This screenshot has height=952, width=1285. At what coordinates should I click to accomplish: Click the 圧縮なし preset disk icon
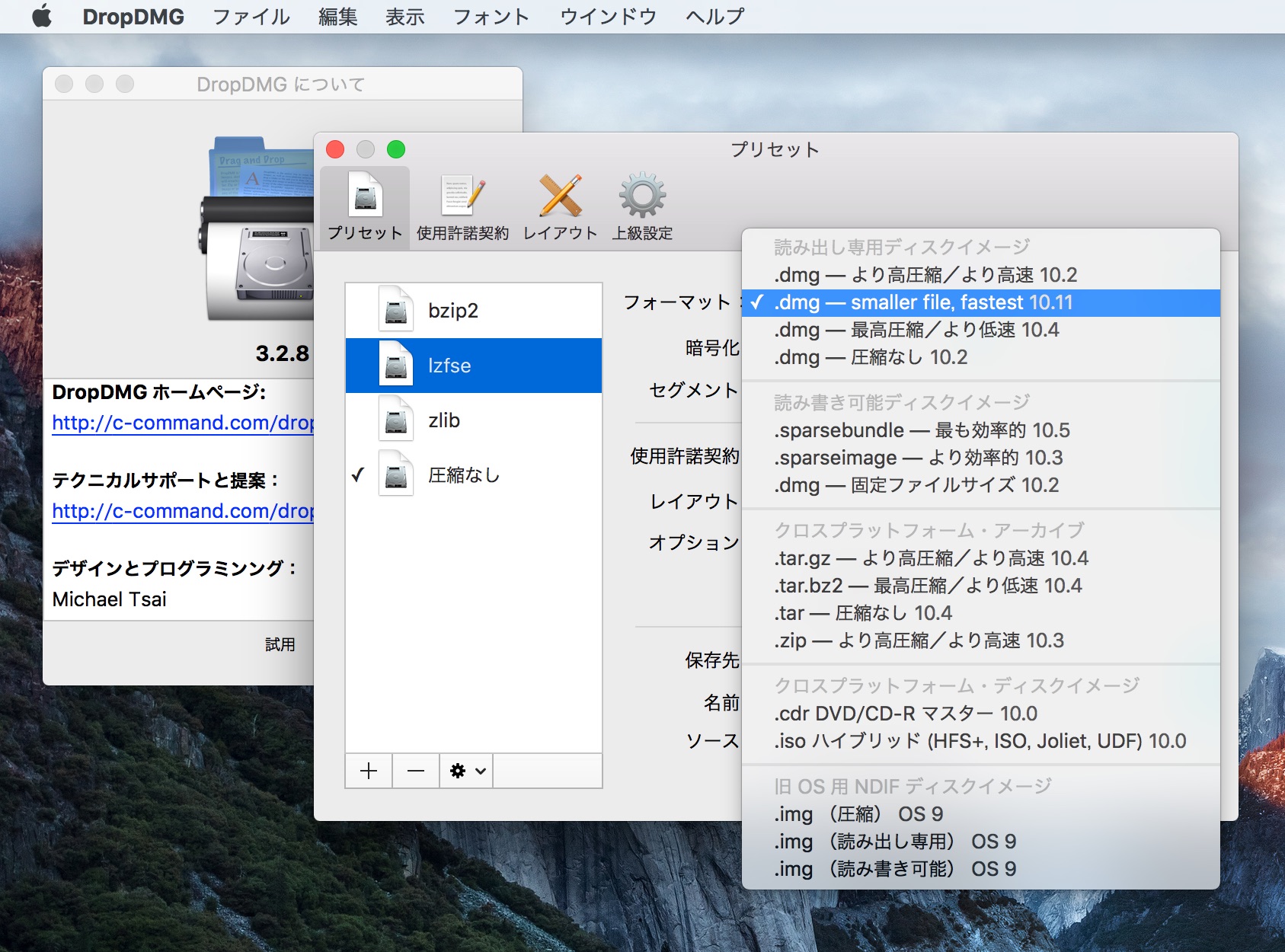395,474
